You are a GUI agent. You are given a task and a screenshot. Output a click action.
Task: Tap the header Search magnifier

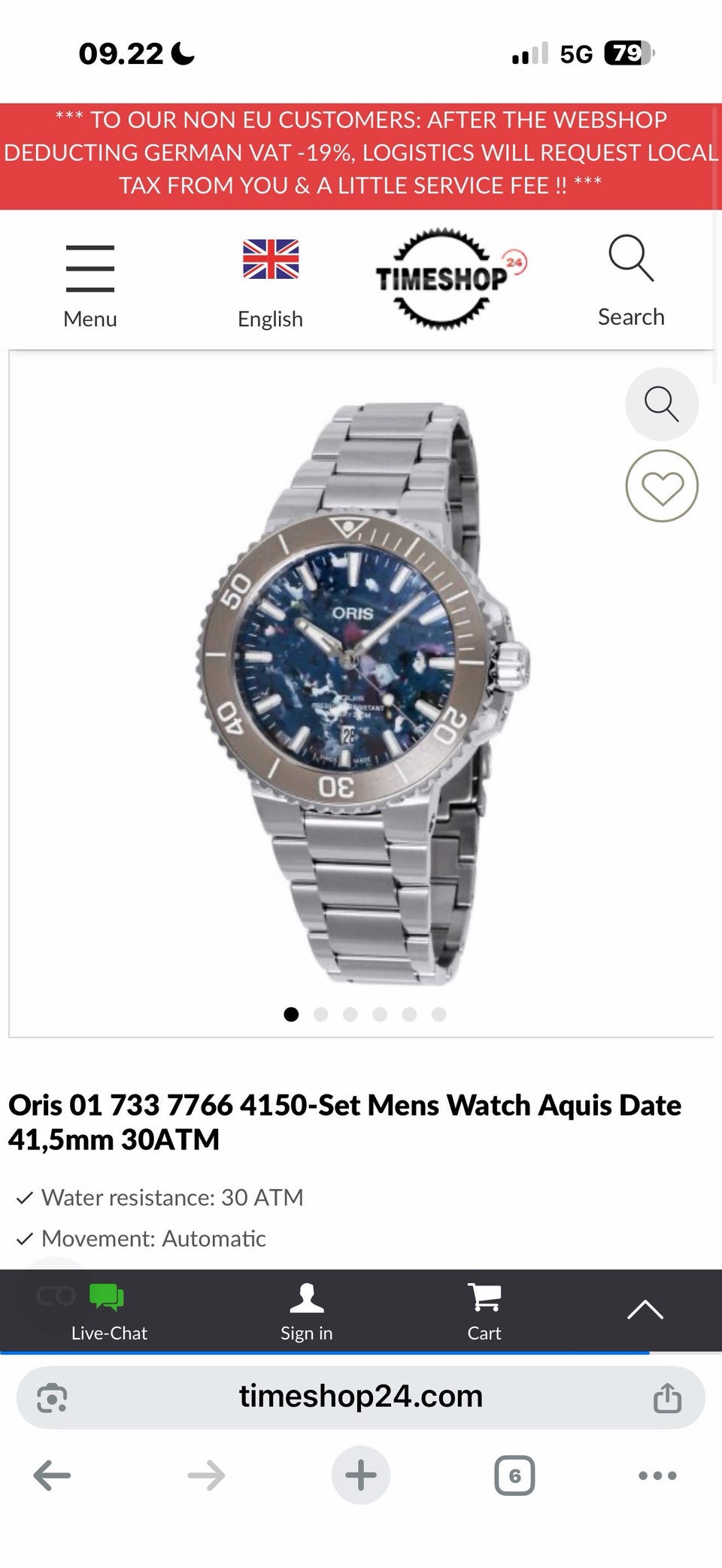[x=631, y=280]
